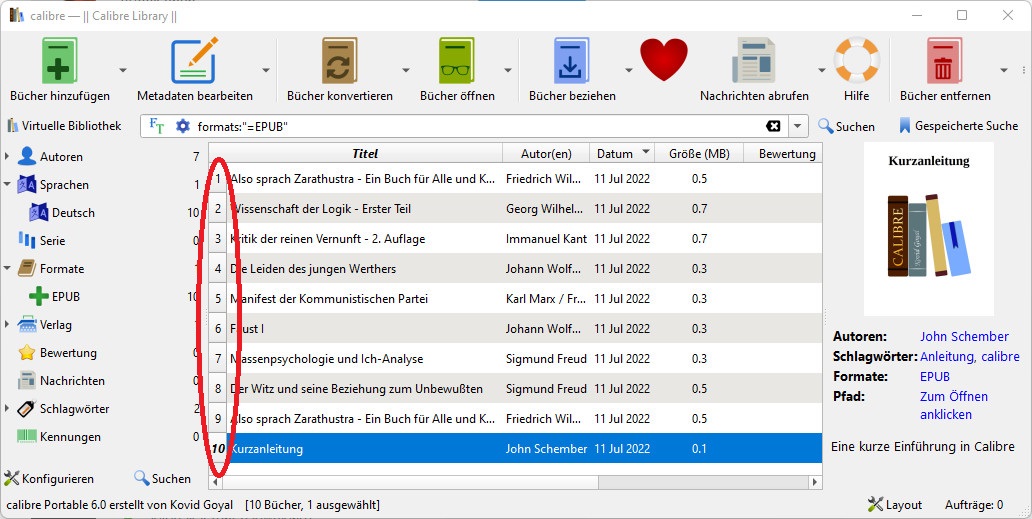The image size is (1032, 519).
Task: Click Suchen below tag browser
Action: (163, 478)
